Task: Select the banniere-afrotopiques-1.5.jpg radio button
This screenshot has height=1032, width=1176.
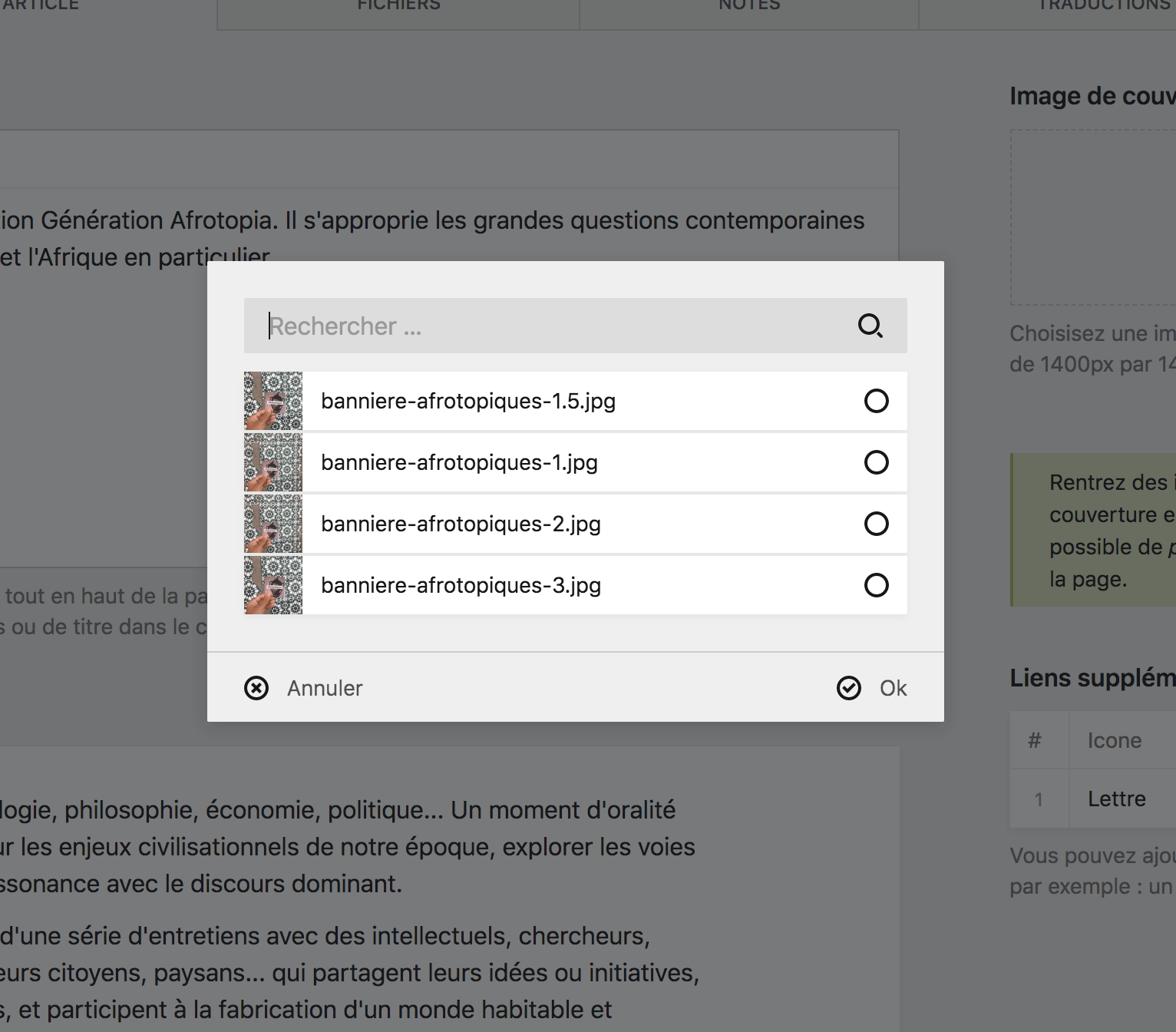Action: pyautogui.click(x=876, y=401)
